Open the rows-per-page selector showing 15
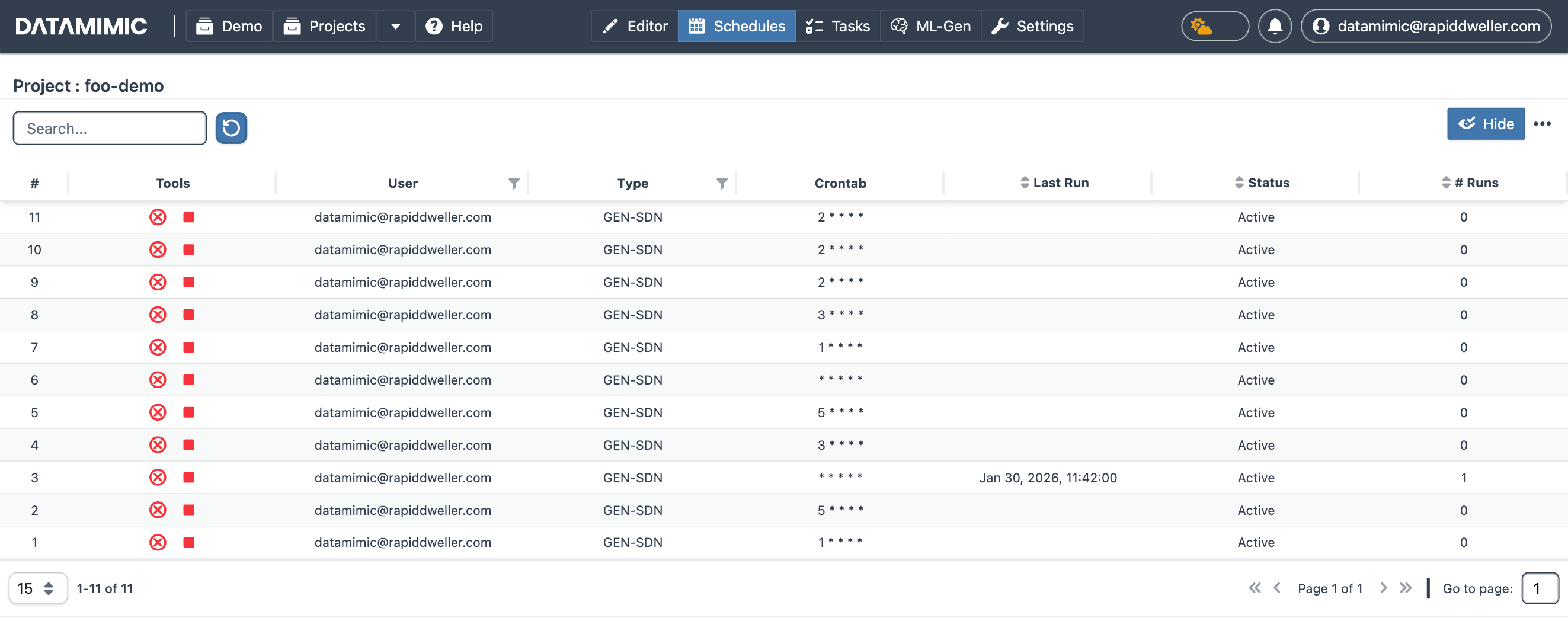 tap(38, 587)
